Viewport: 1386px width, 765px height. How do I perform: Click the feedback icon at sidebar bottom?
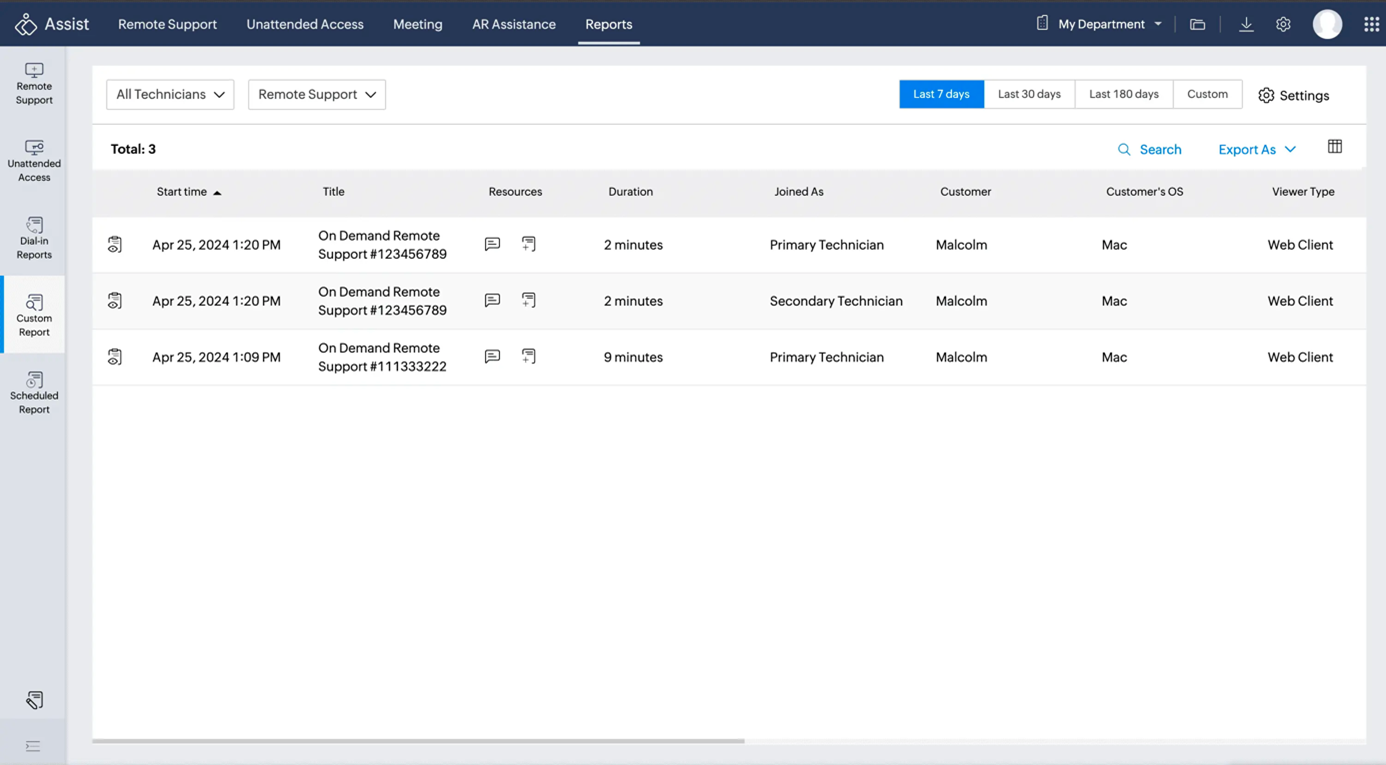tap(34, 700)
